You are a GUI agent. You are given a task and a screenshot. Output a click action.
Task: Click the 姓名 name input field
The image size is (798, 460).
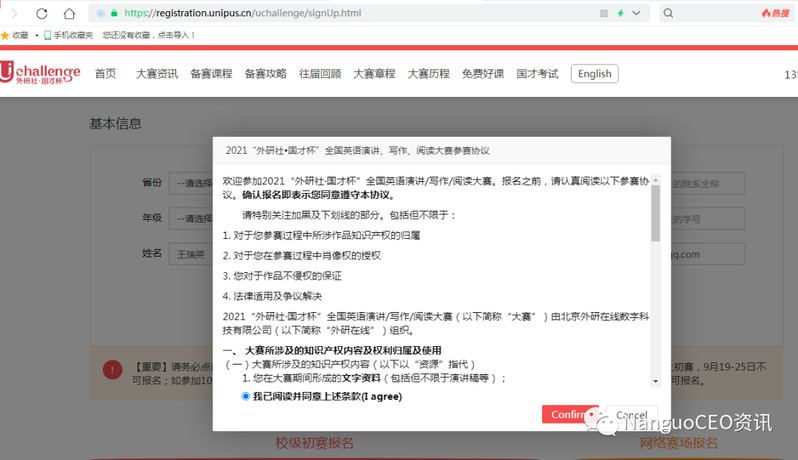[x=191, y=254]
